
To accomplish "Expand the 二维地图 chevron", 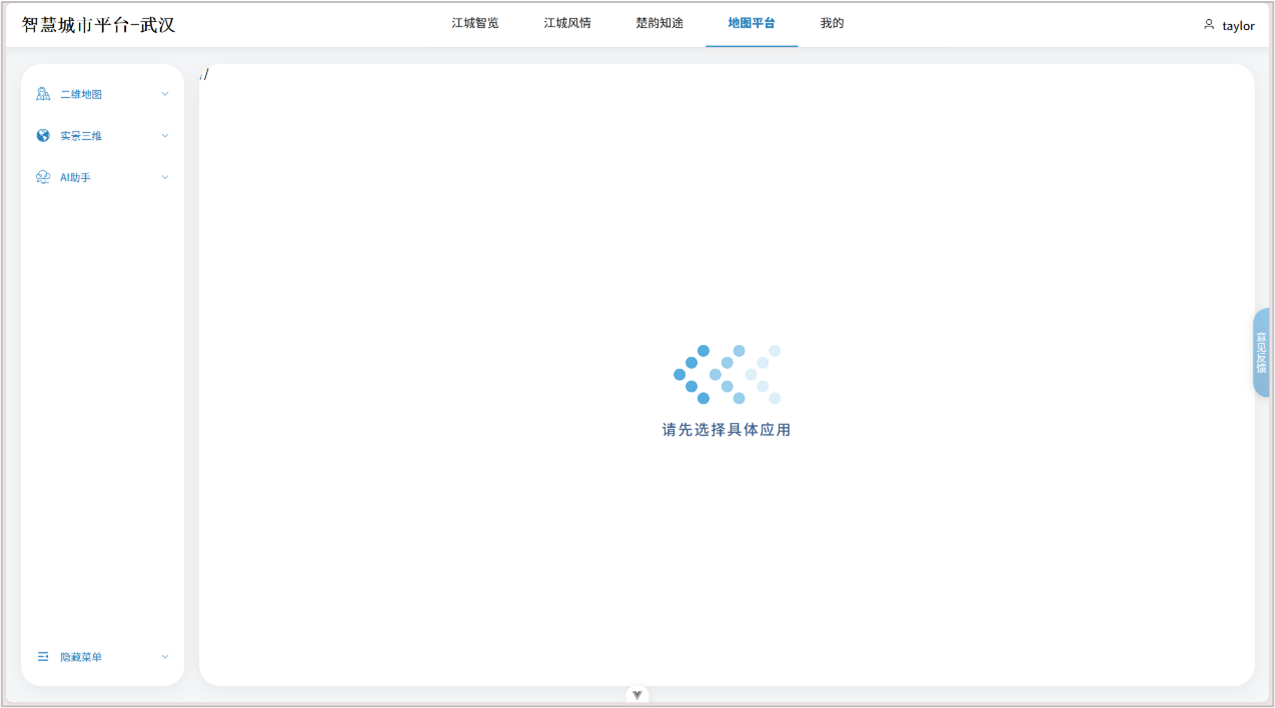I will point(165,94).
